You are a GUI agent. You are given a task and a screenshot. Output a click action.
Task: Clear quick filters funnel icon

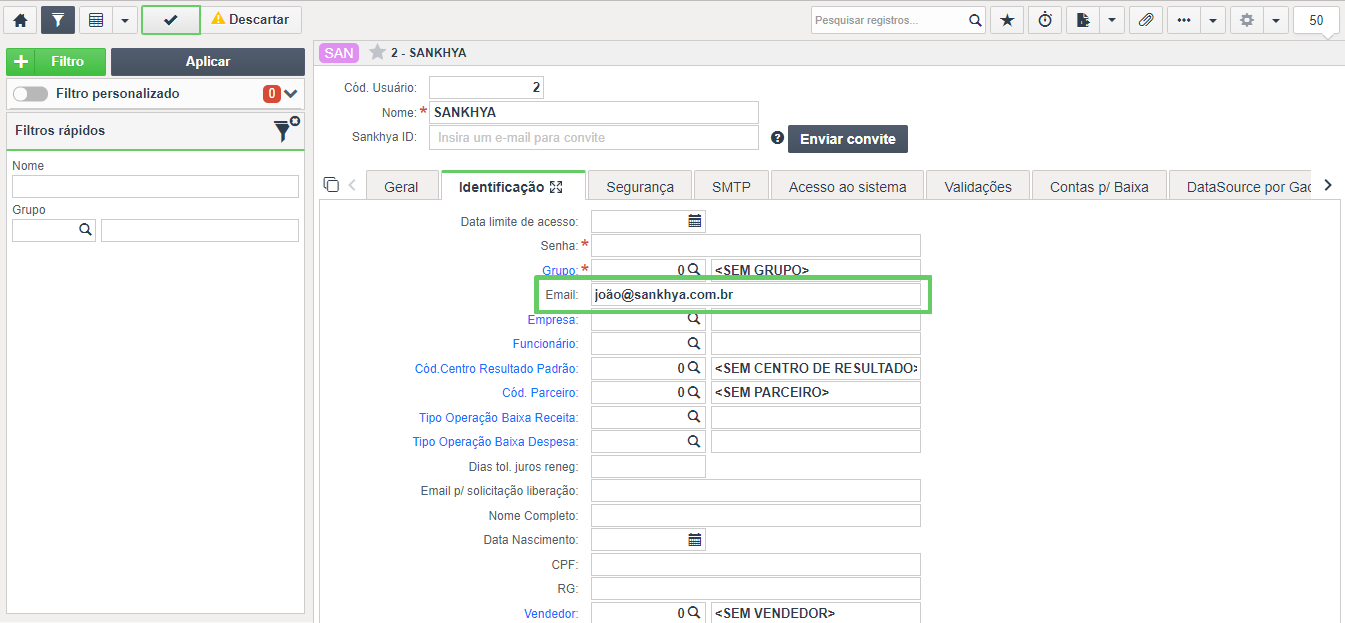[x=286, y=130]
